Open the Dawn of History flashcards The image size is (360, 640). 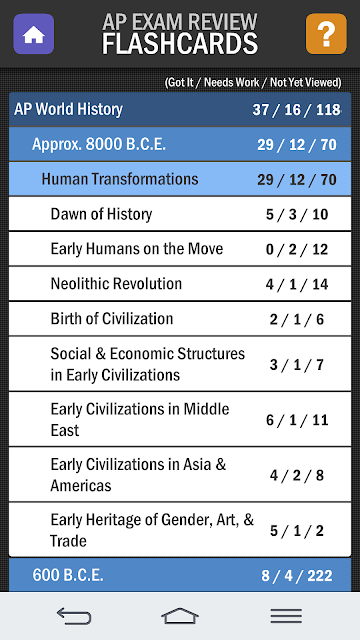click(x=180, y=214)
